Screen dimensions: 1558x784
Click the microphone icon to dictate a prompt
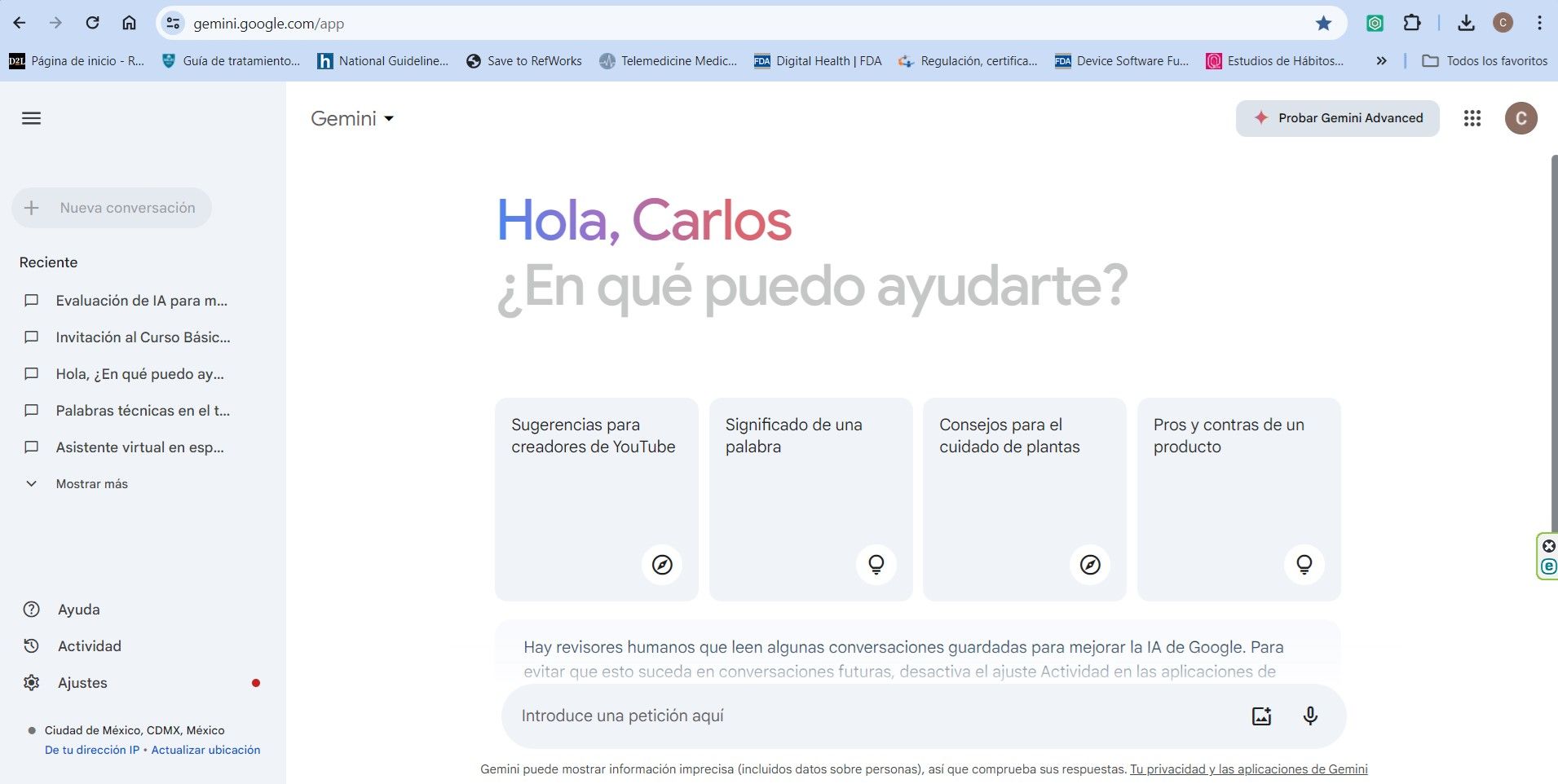(1309, 716)
